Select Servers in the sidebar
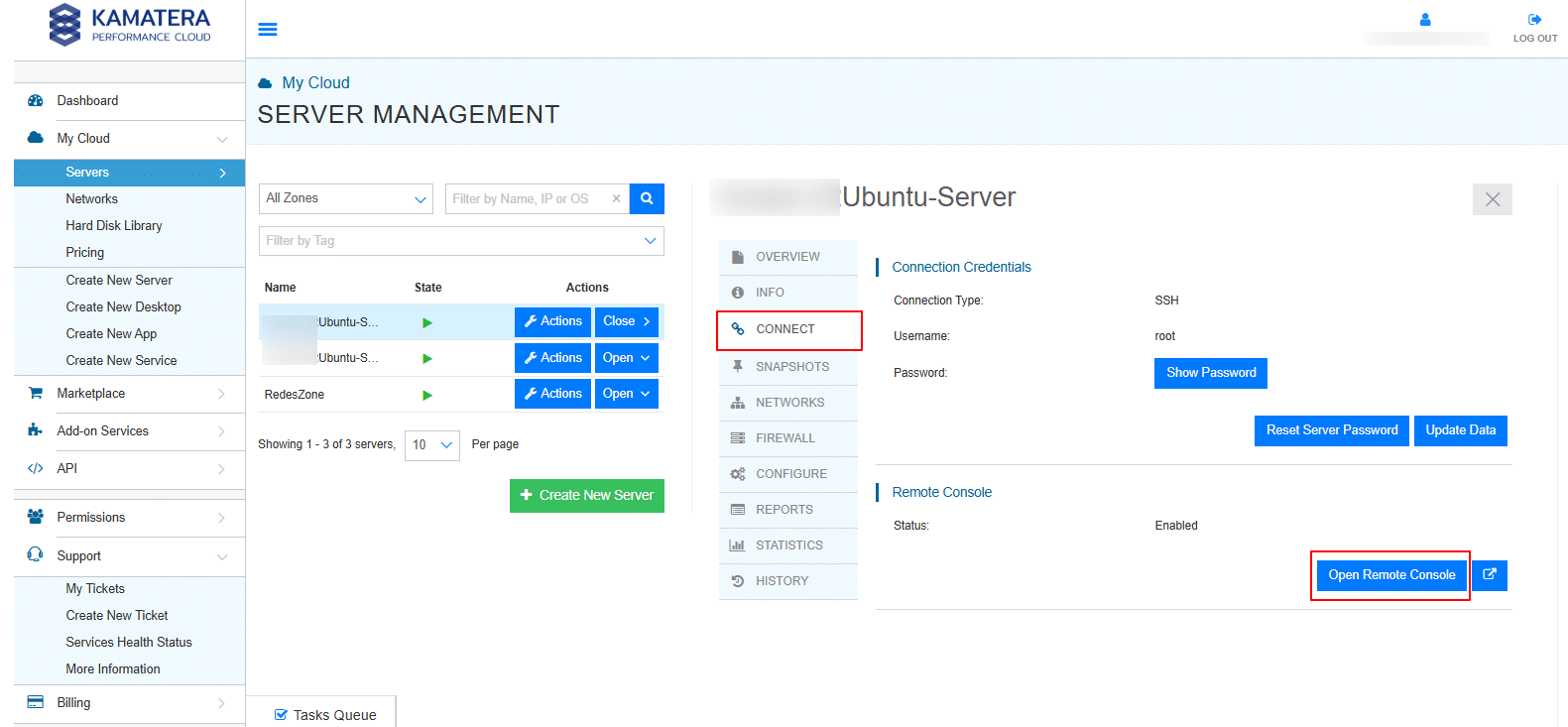 click(129, 173)
